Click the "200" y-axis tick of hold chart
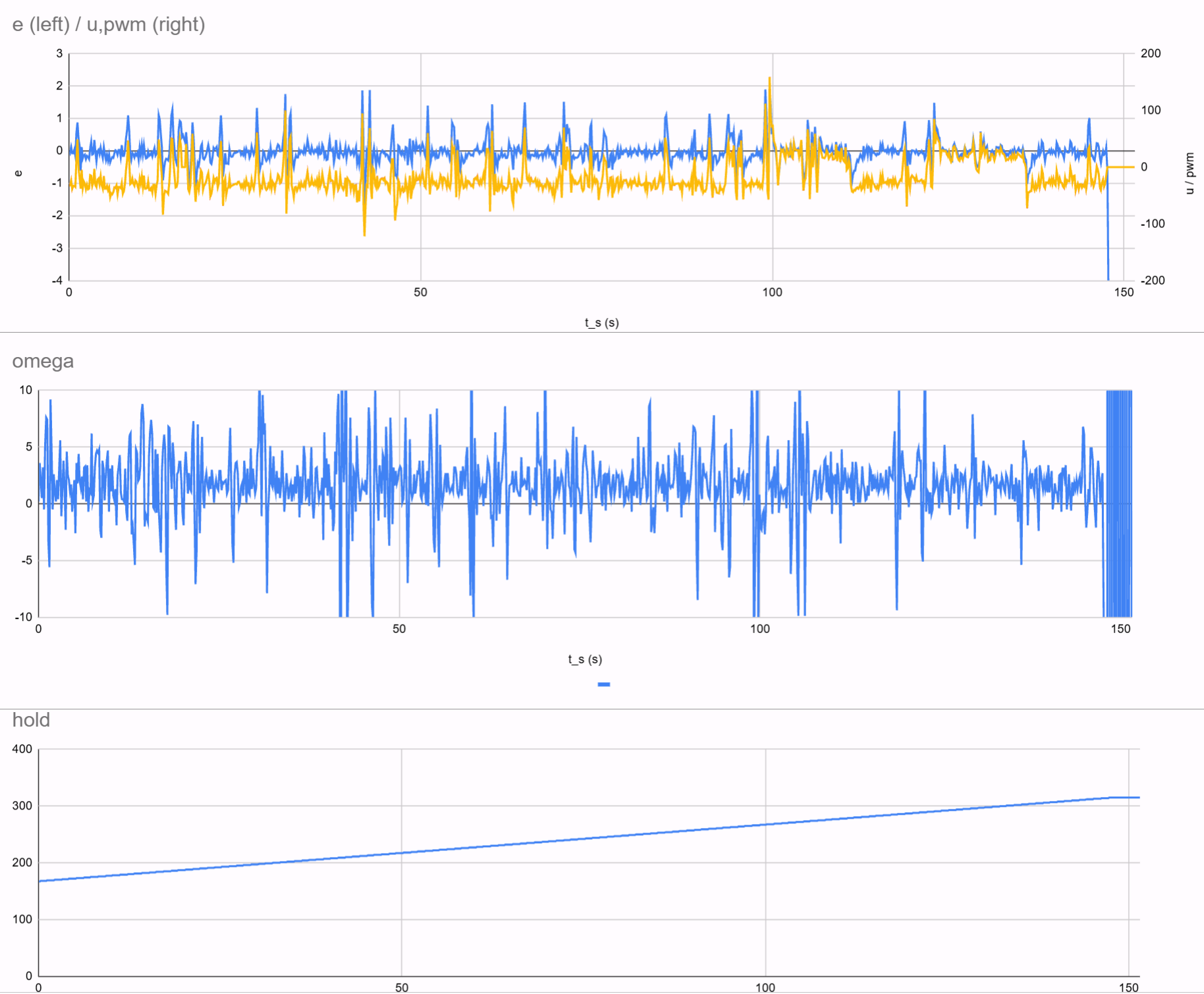Image resolution: width=1204 pixels, height=994 pixels. tap(22, 862)
